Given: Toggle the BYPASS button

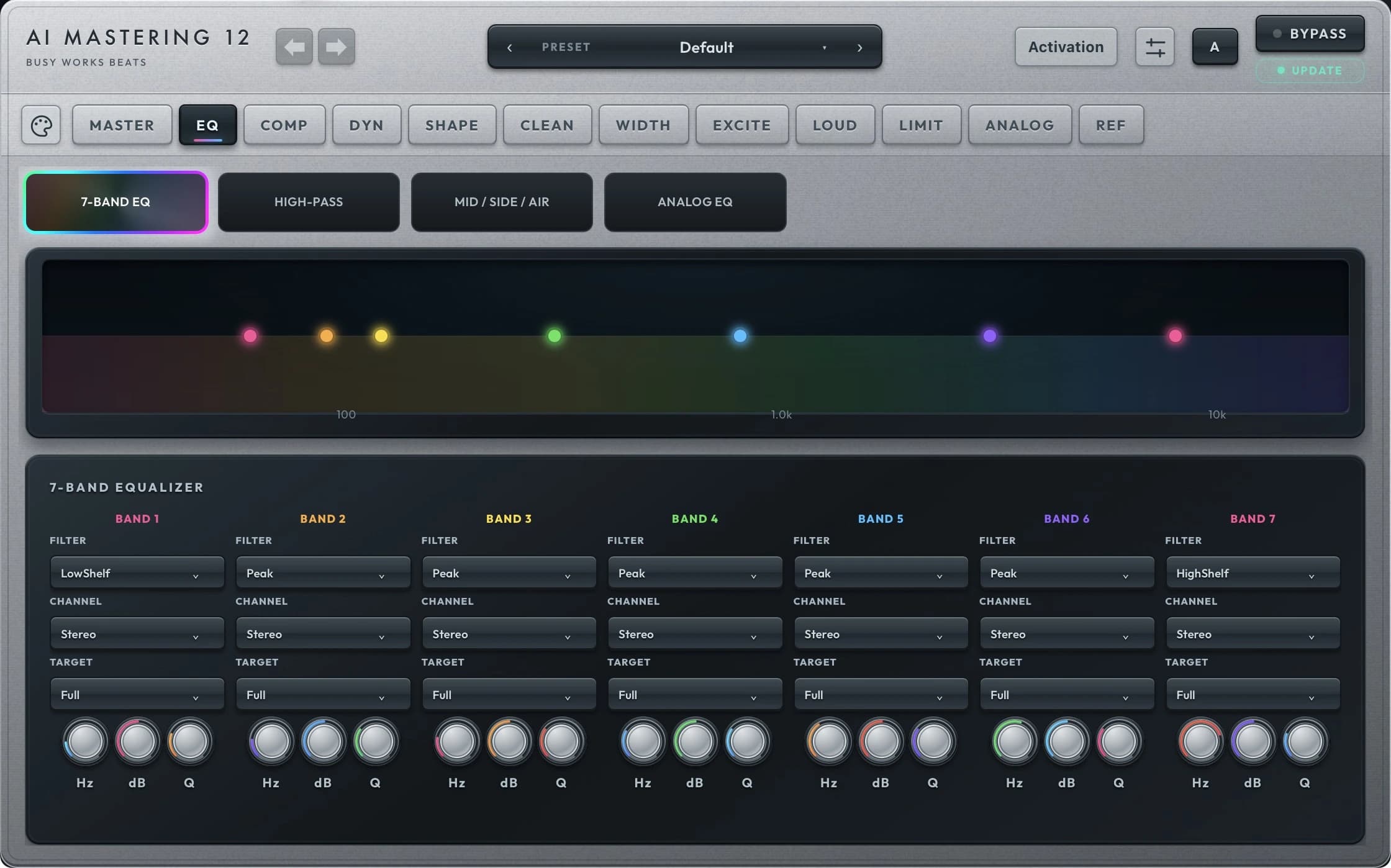Looking at the screenshot, I should [x=1310, y=34].
